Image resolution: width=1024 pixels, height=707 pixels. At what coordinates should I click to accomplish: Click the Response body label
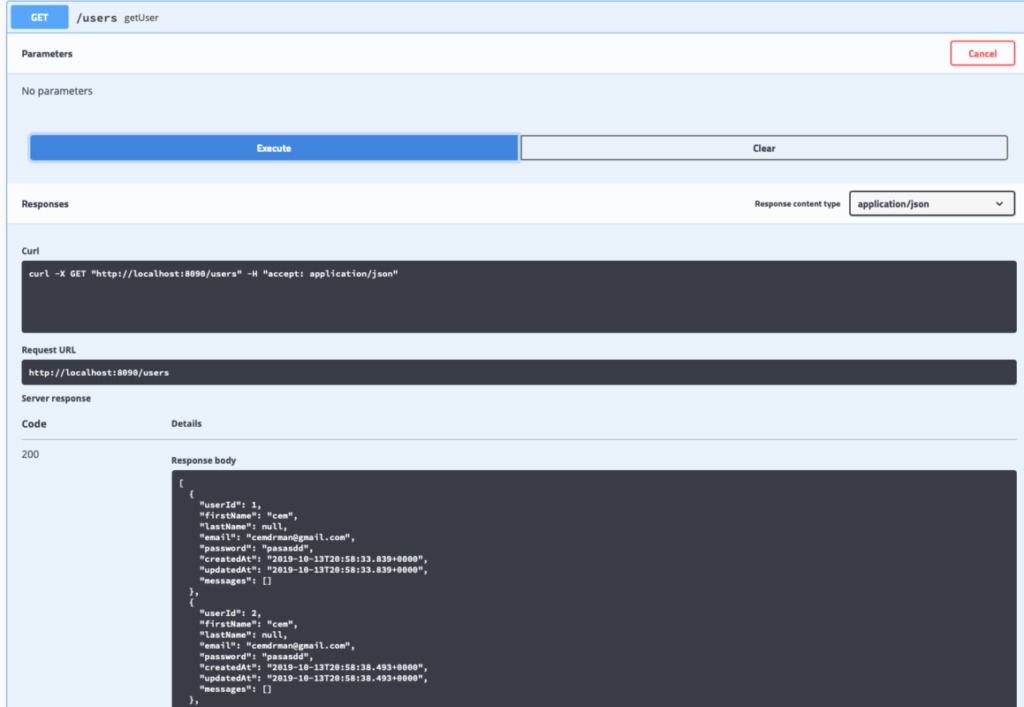tap(203, 460)
